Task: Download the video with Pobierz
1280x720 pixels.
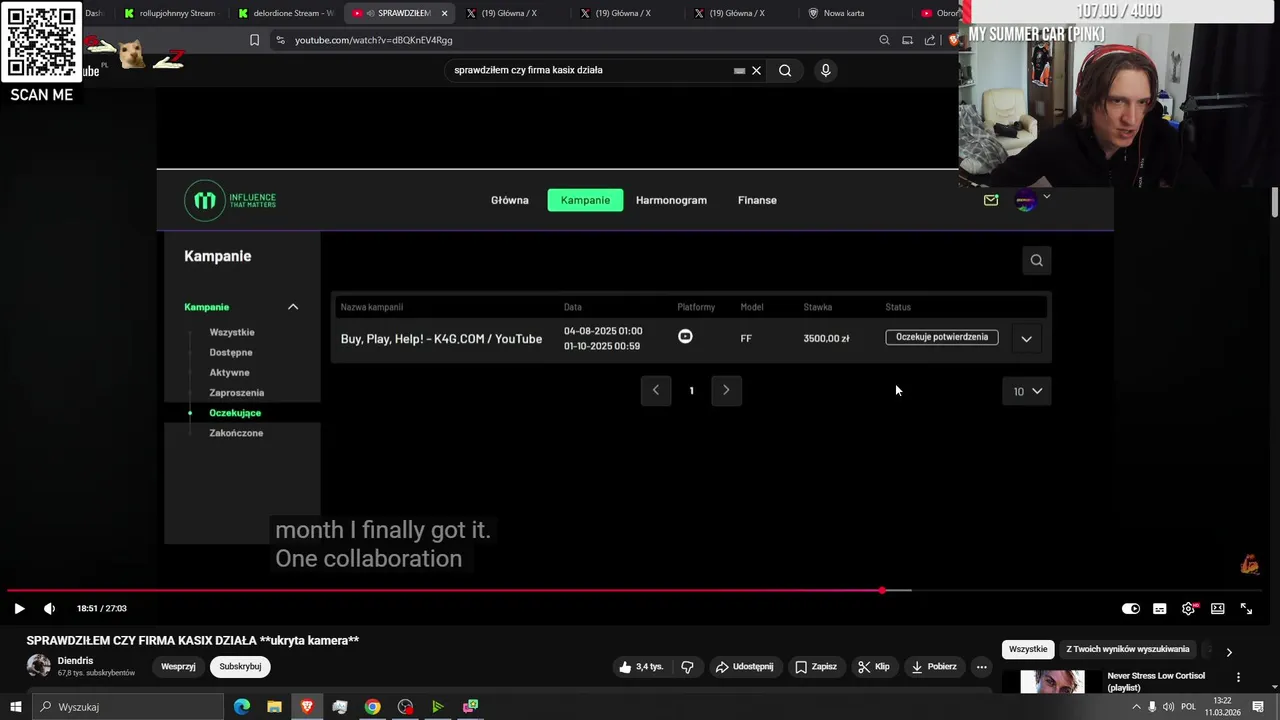Action: coord(933,667)
